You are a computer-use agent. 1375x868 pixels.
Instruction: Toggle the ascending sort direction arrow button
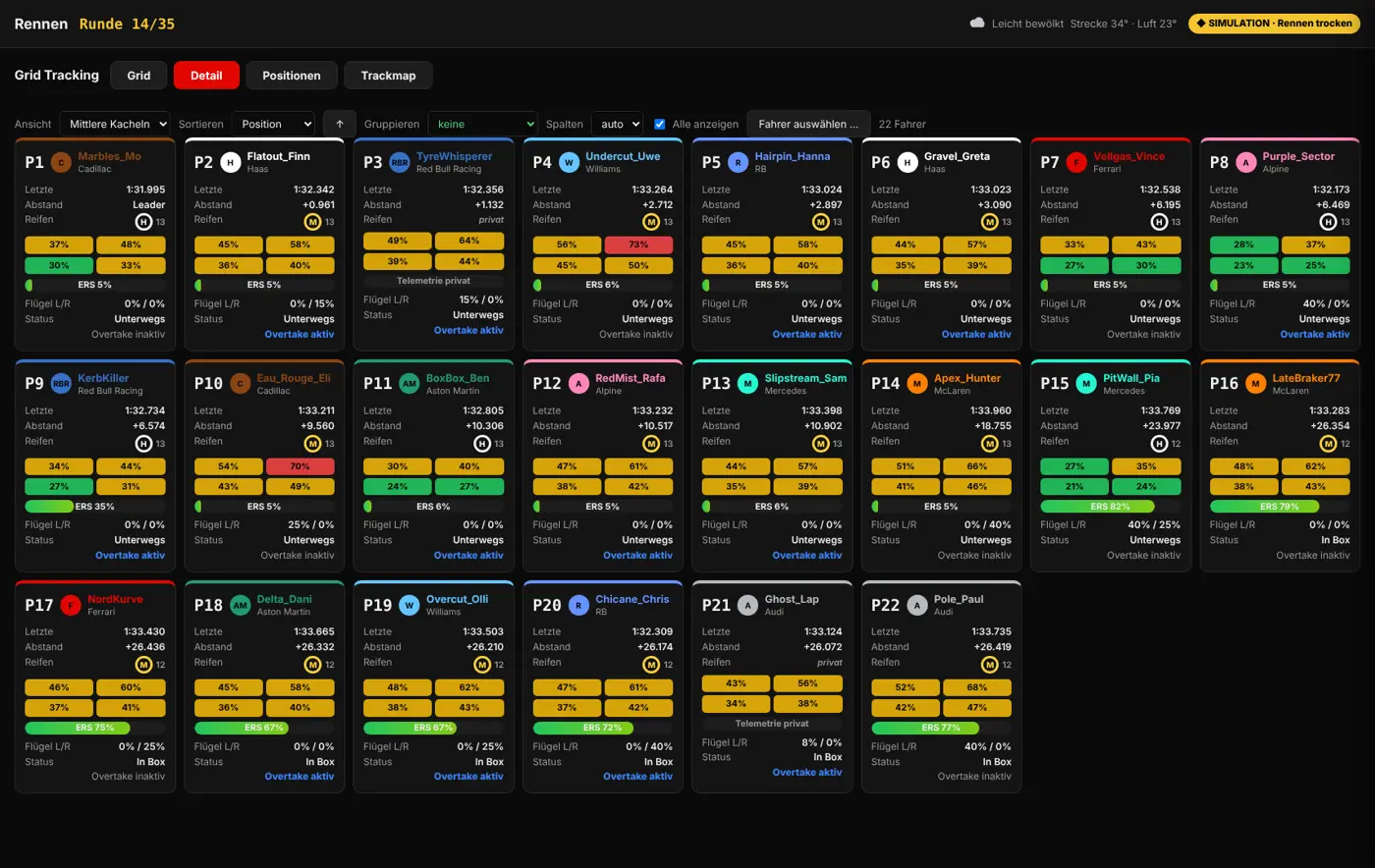click(x=340, y=124)
